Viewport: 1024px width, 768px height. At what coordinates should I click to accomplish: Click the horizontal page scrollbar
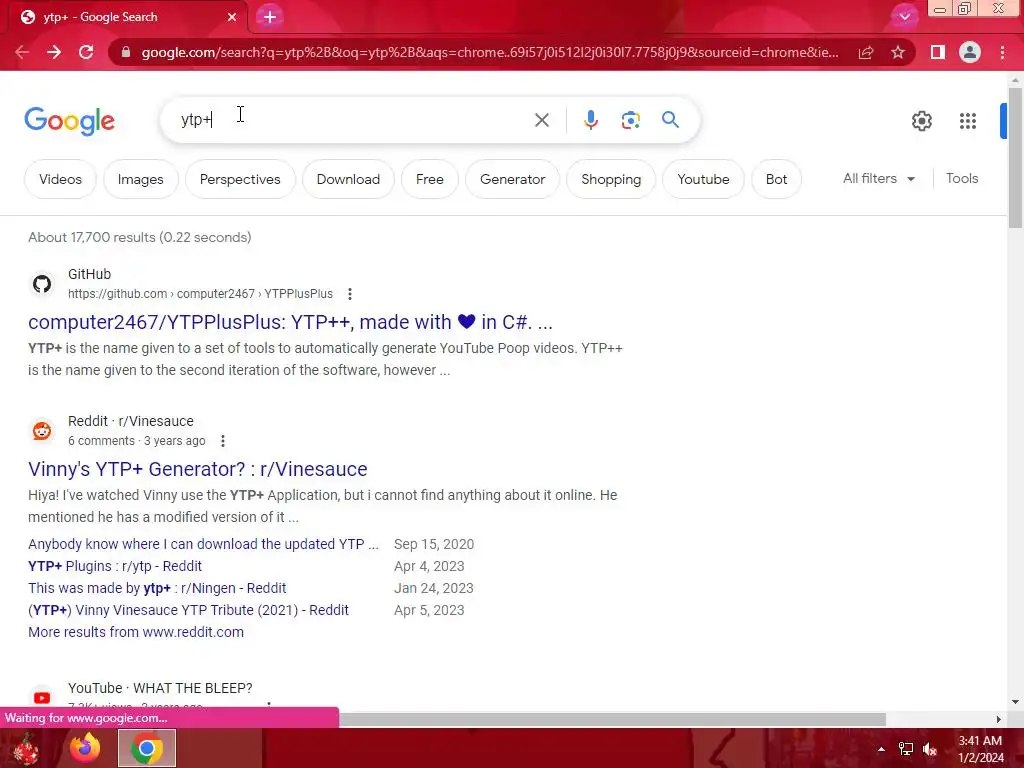tap(612, 719)
